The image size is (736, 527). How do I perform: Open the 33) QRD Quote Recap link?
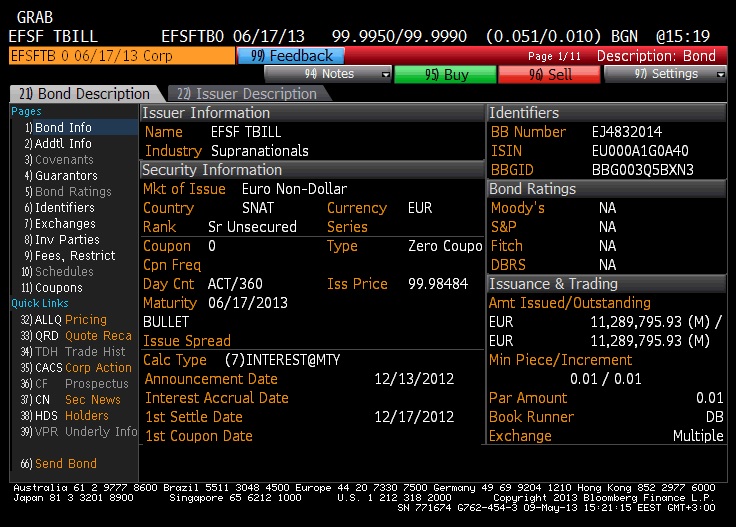(76, 336)
